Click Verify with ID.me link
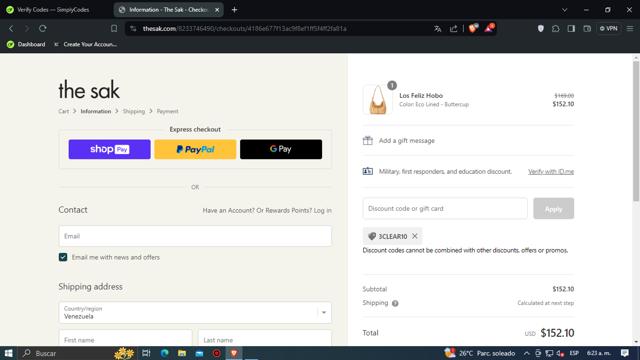The height and width of the screenshot is (360, 640). [551, 171]
